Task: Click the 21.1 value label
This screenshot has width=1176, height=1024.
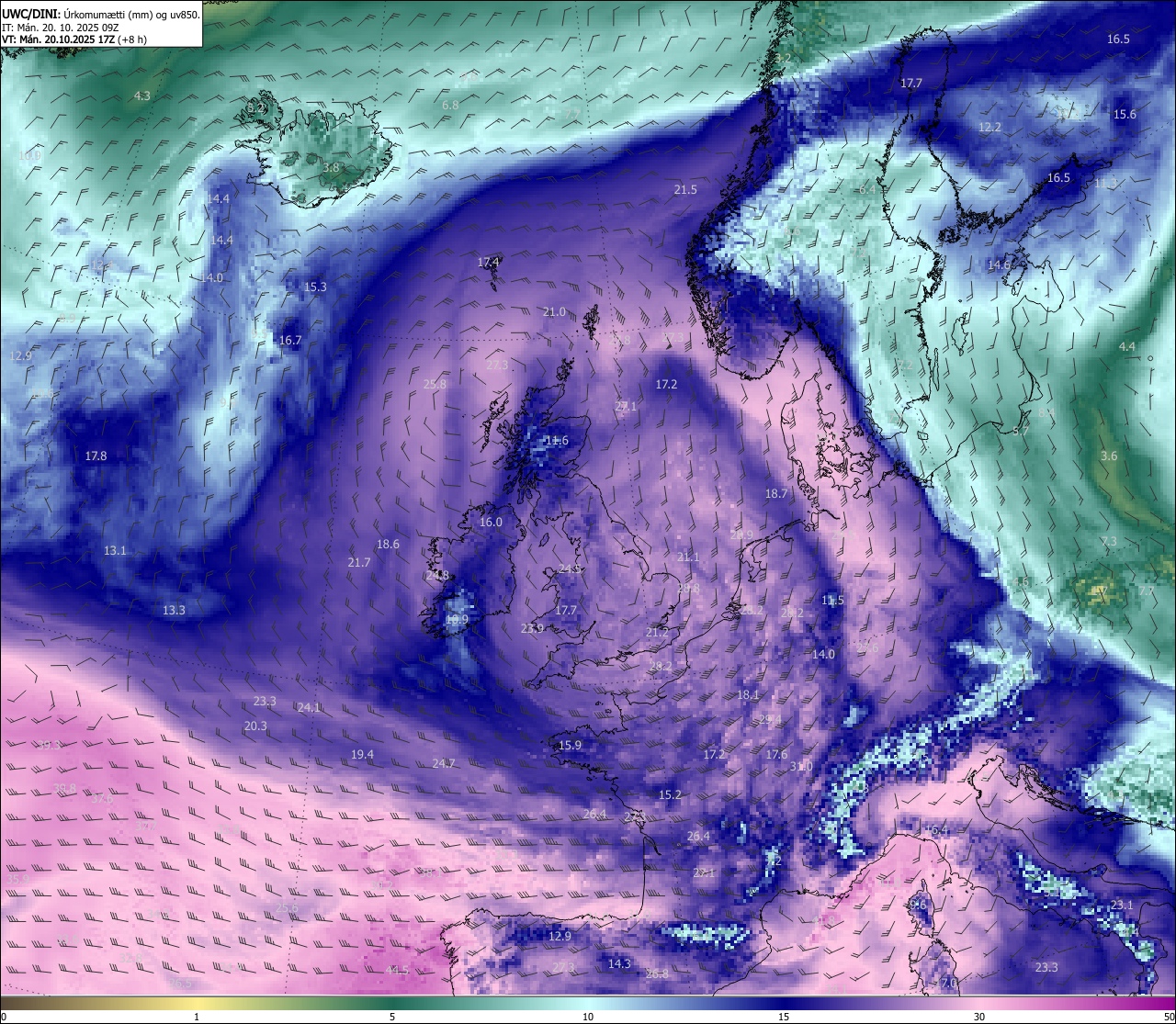Action: tap(687, 557)
